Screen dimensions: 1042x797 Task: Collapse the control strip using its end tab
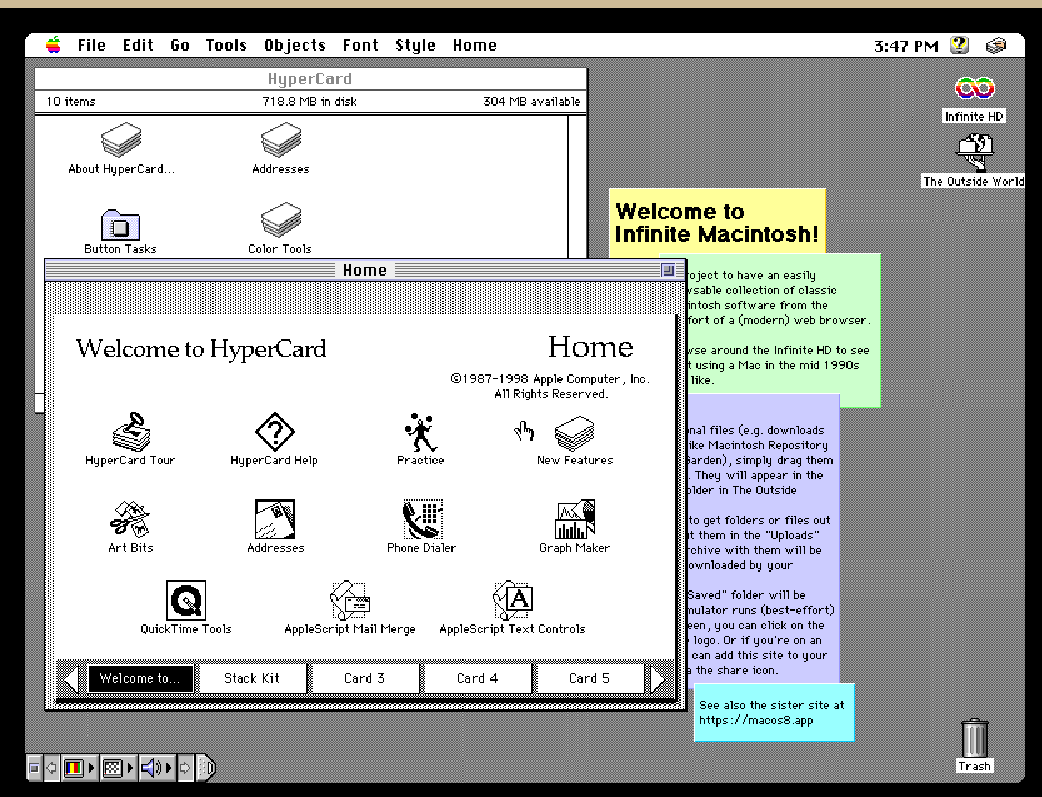[207, 768]
